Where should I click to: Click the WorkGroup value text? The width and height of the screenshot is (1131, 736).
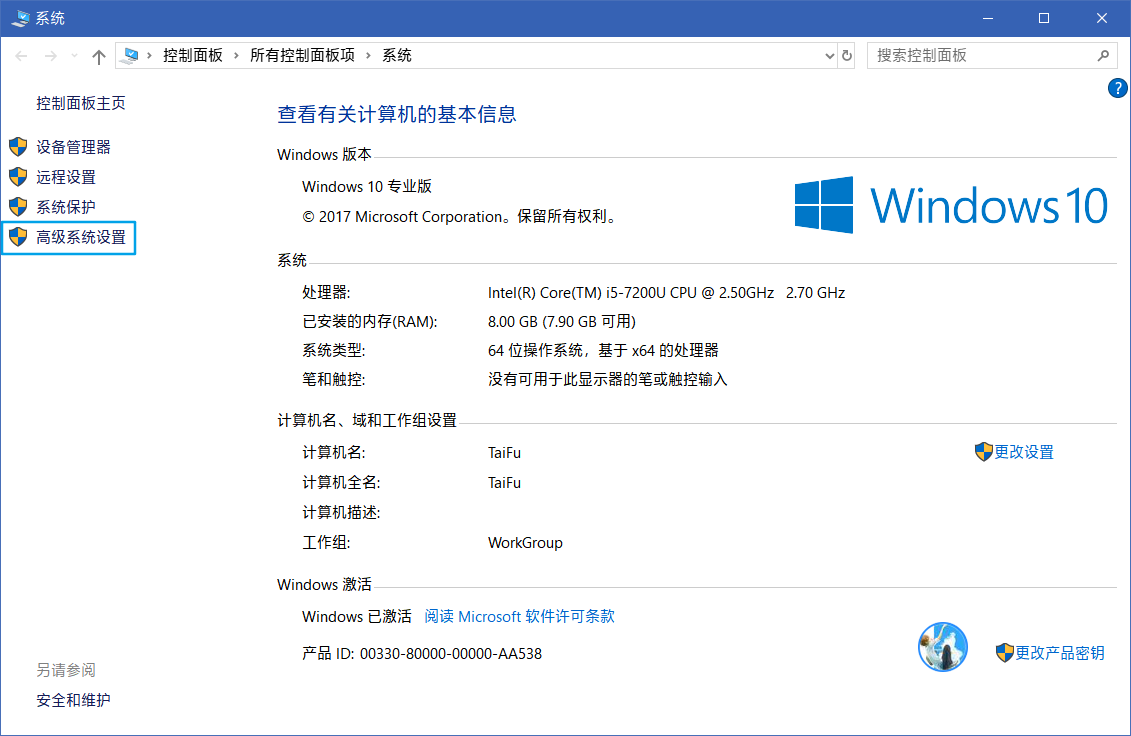coord(525,543)
